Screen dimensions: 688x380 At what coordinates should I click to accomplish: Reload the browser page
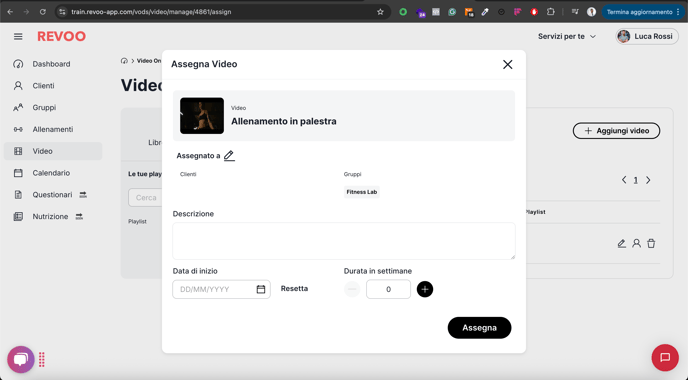tap(43, 12)
